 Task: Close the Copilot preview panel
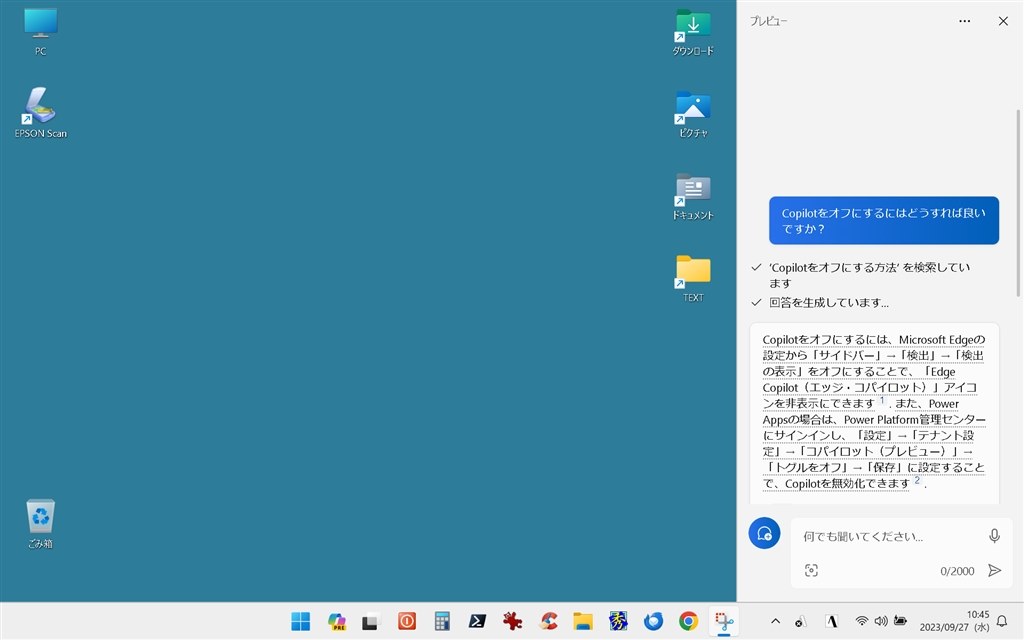(1003, 21)
